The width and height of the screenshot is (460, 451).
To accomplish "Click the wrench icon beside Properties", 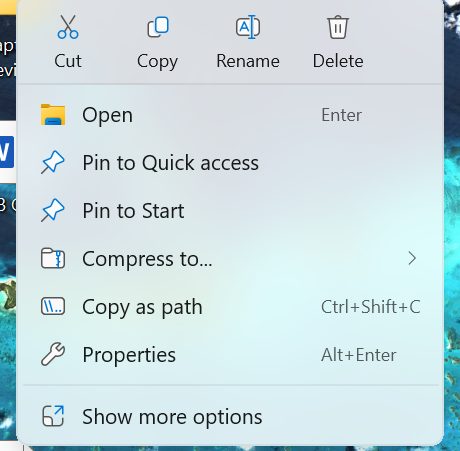I will coord(53,354).
